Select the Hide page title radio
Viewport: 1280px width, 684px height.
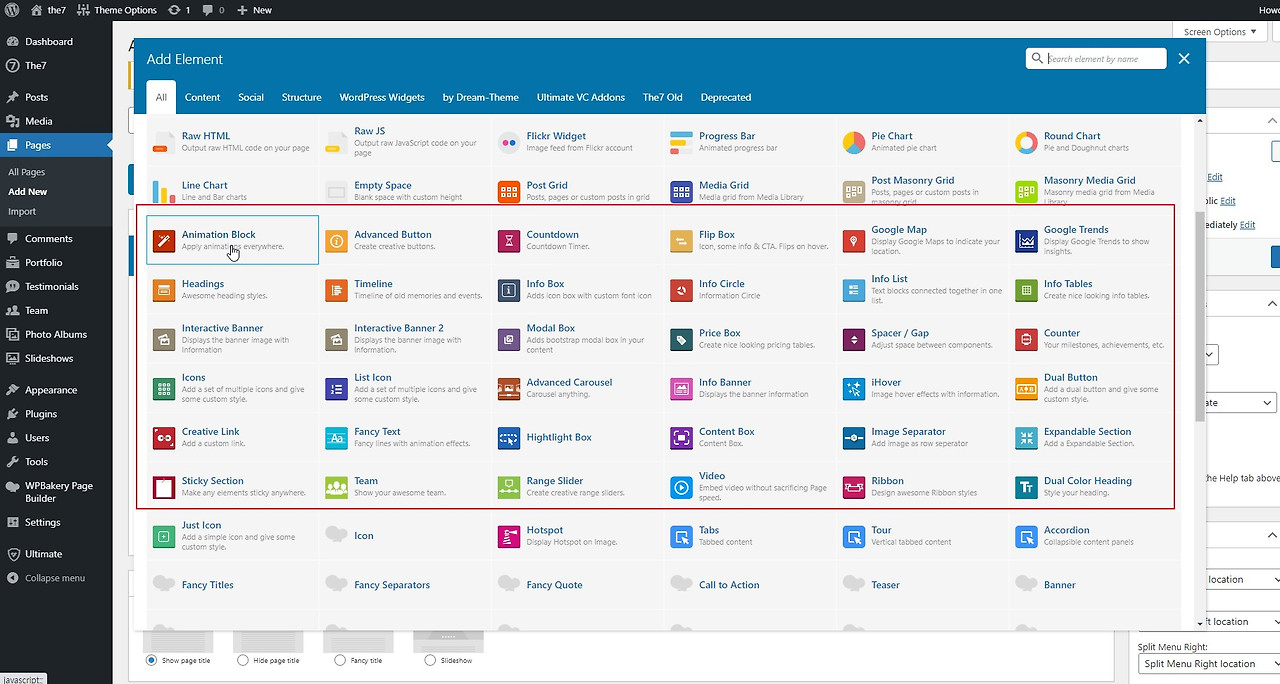(243, 660)
